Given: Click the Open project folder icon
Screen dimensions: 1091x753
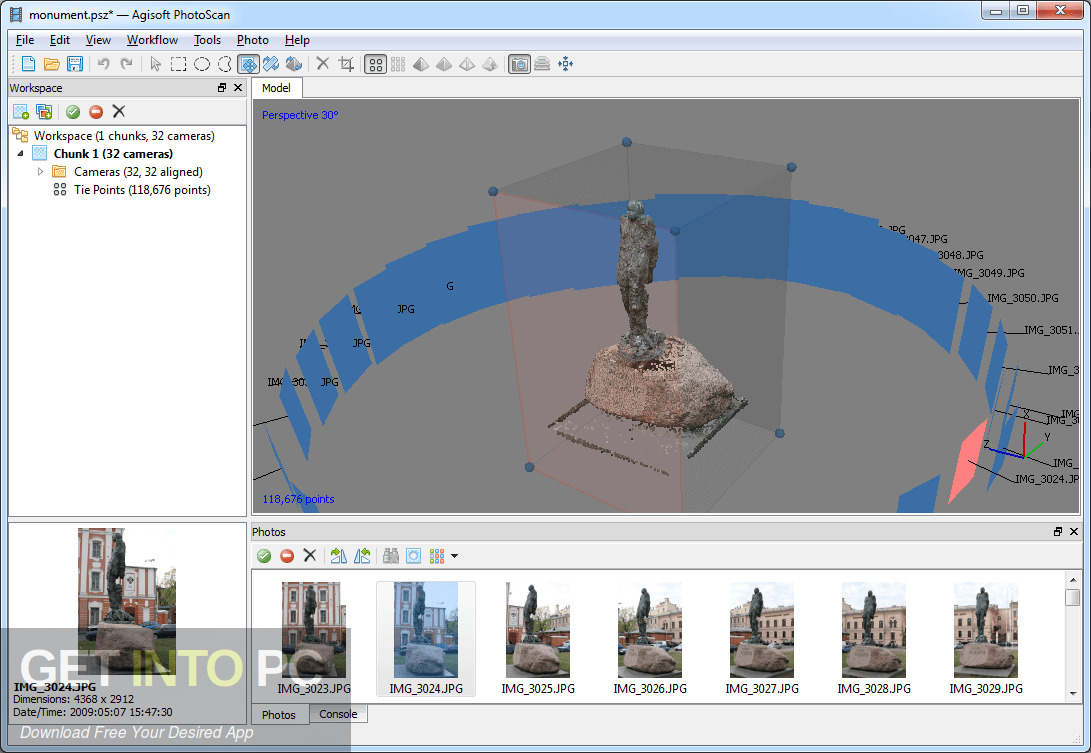Looking at the screenshot, I should 51,64.
